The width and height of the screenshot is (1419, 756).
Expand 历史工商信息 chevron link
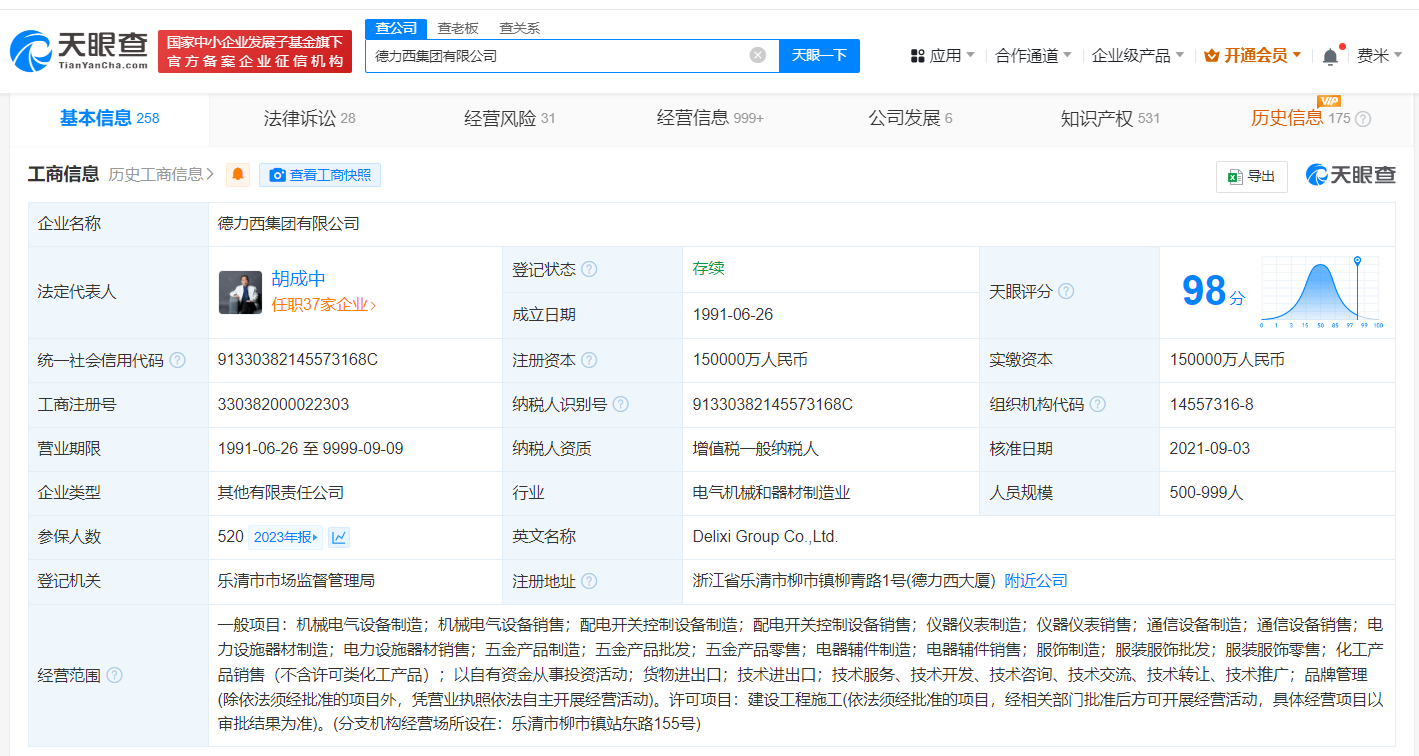(x=161, y=175)
